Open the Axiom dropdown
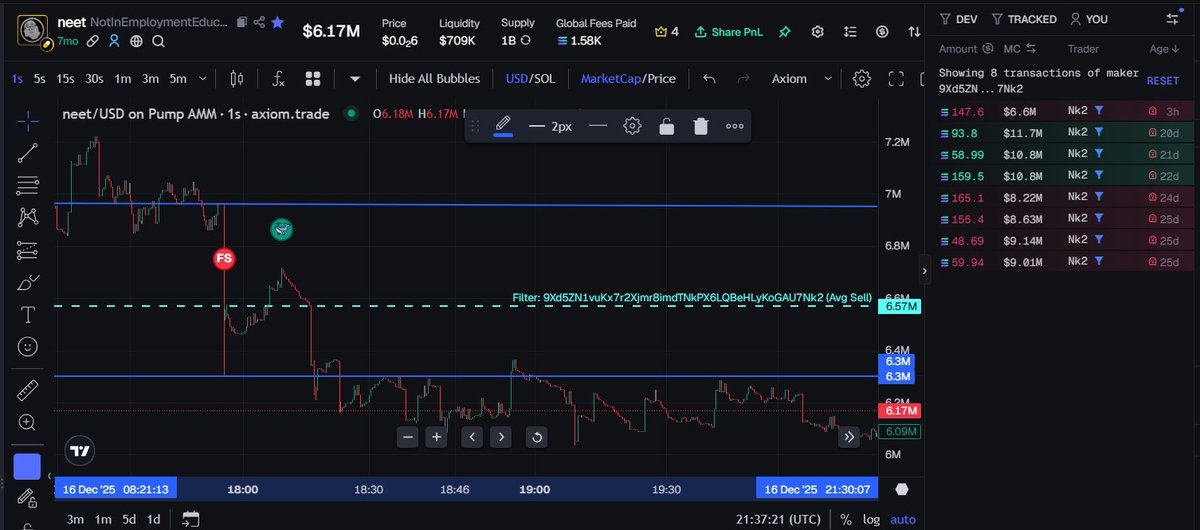 pyautogui.click(x=803, y=78)
